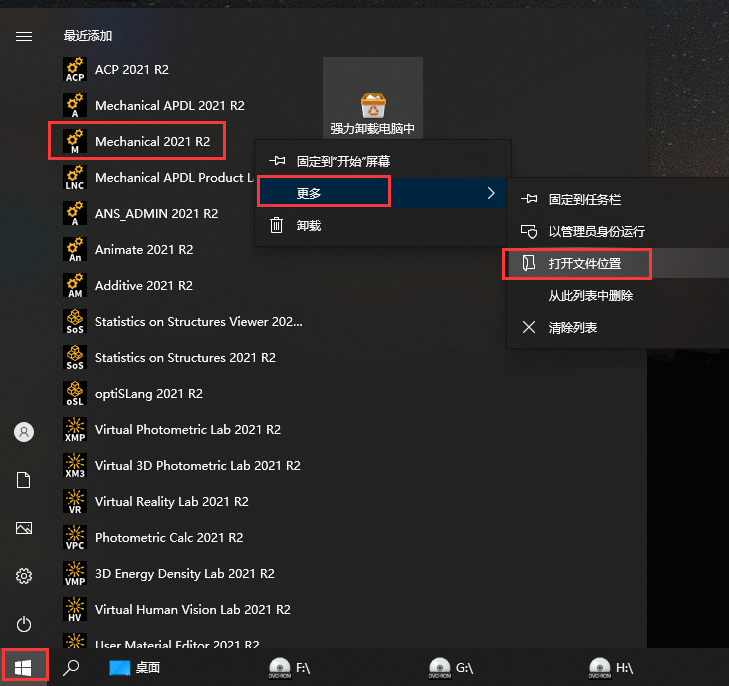Click optiSLang 2021 R2 label text

(149, 394)
